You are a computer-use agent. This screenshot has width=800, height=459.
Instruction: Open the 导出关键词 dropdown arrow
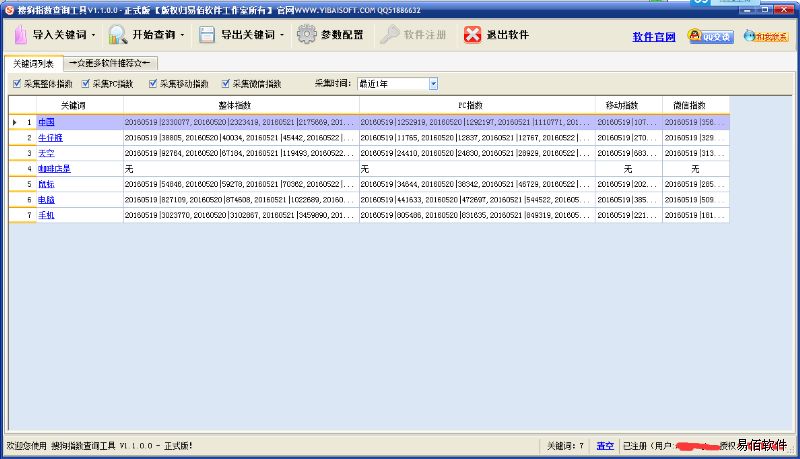[x=283, y=35]
